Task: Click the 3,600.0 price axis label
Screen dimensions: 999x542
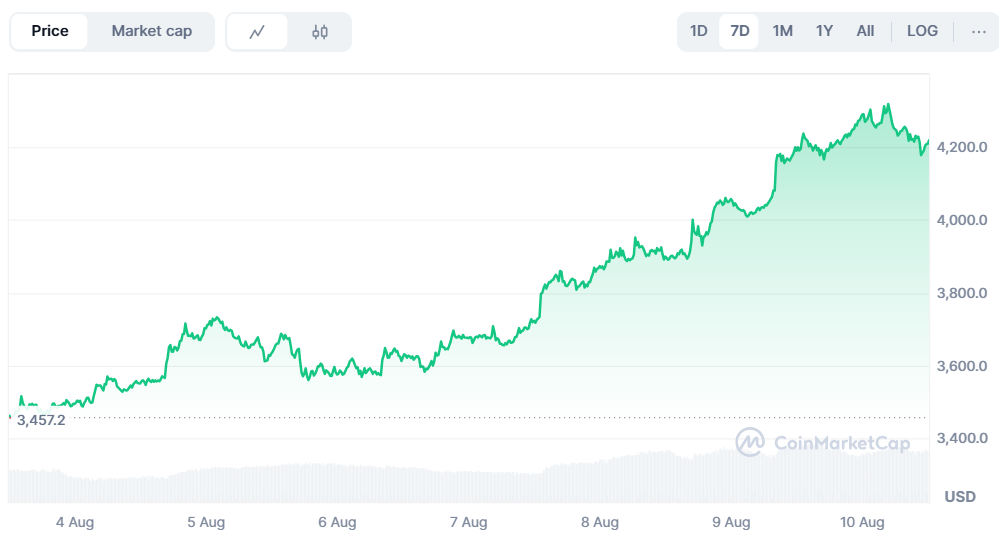Action: [x=960, y=366]
